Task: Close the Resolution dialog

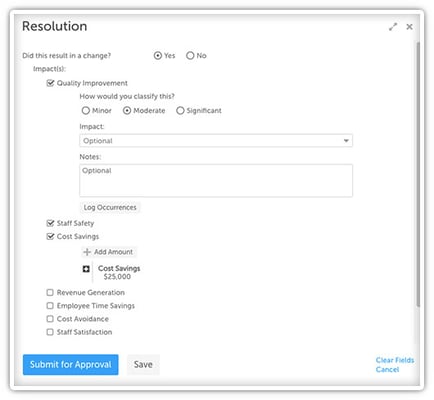Action: coord(409,27)
